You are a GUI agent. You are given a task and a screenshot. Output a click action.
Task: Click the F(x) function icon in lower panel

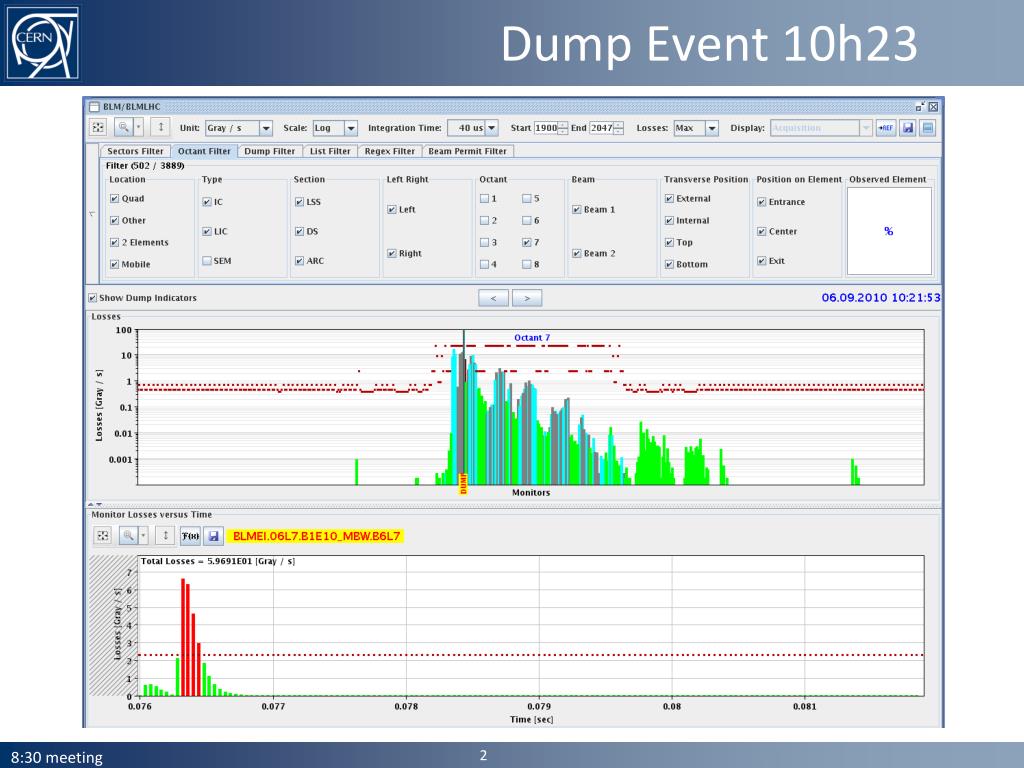click(x=190, y=536)
